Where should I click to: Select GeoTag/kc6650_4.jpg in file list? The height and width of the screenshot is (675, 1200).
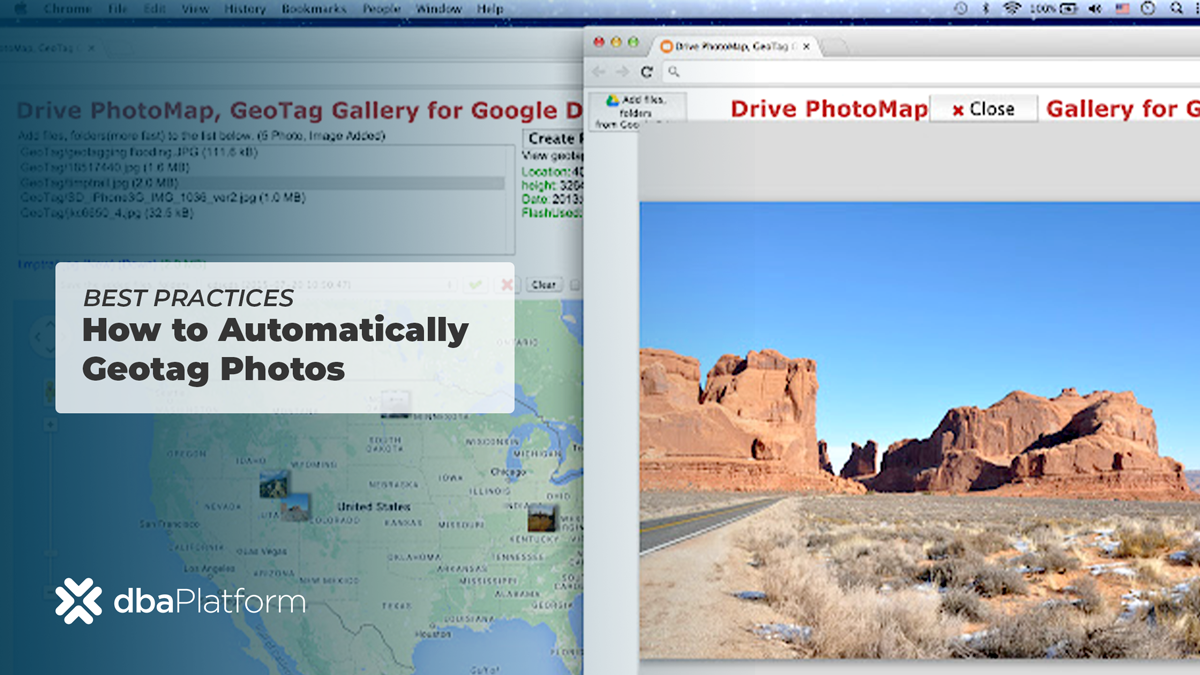pyautogui.click(x=106, y=213)
